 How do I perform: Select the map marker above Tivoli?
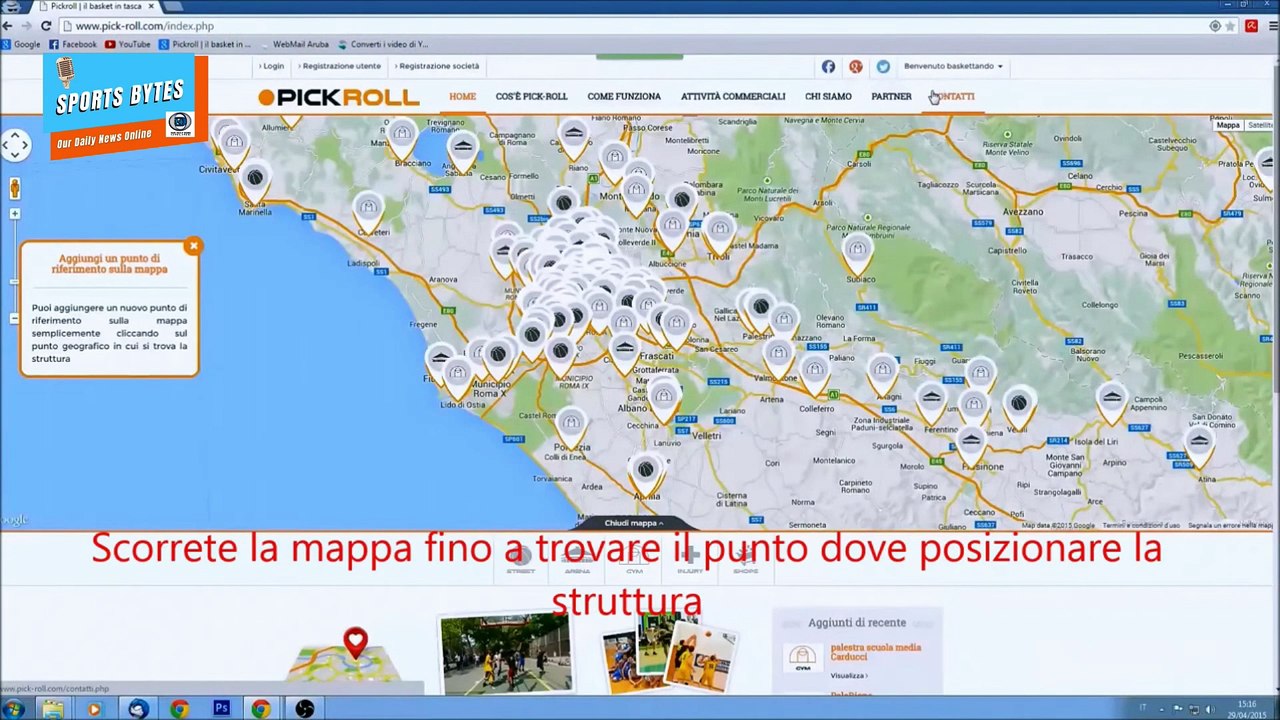click(x=720, y=234)
